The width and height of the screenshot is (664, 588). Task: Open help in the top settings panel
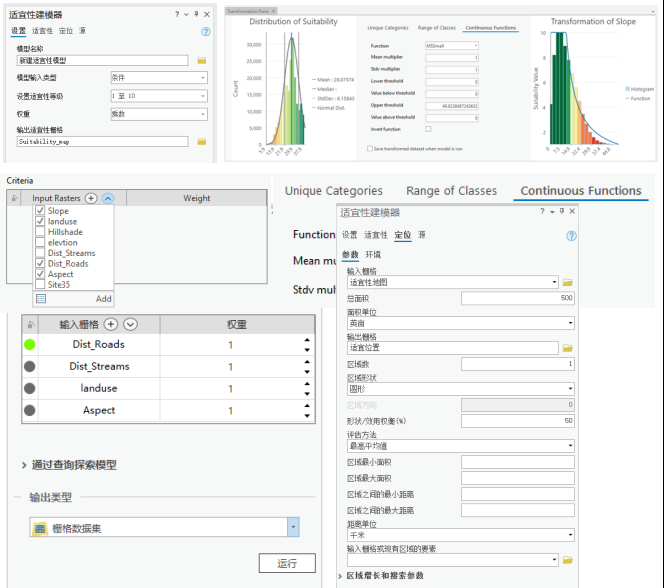(205, 32)
